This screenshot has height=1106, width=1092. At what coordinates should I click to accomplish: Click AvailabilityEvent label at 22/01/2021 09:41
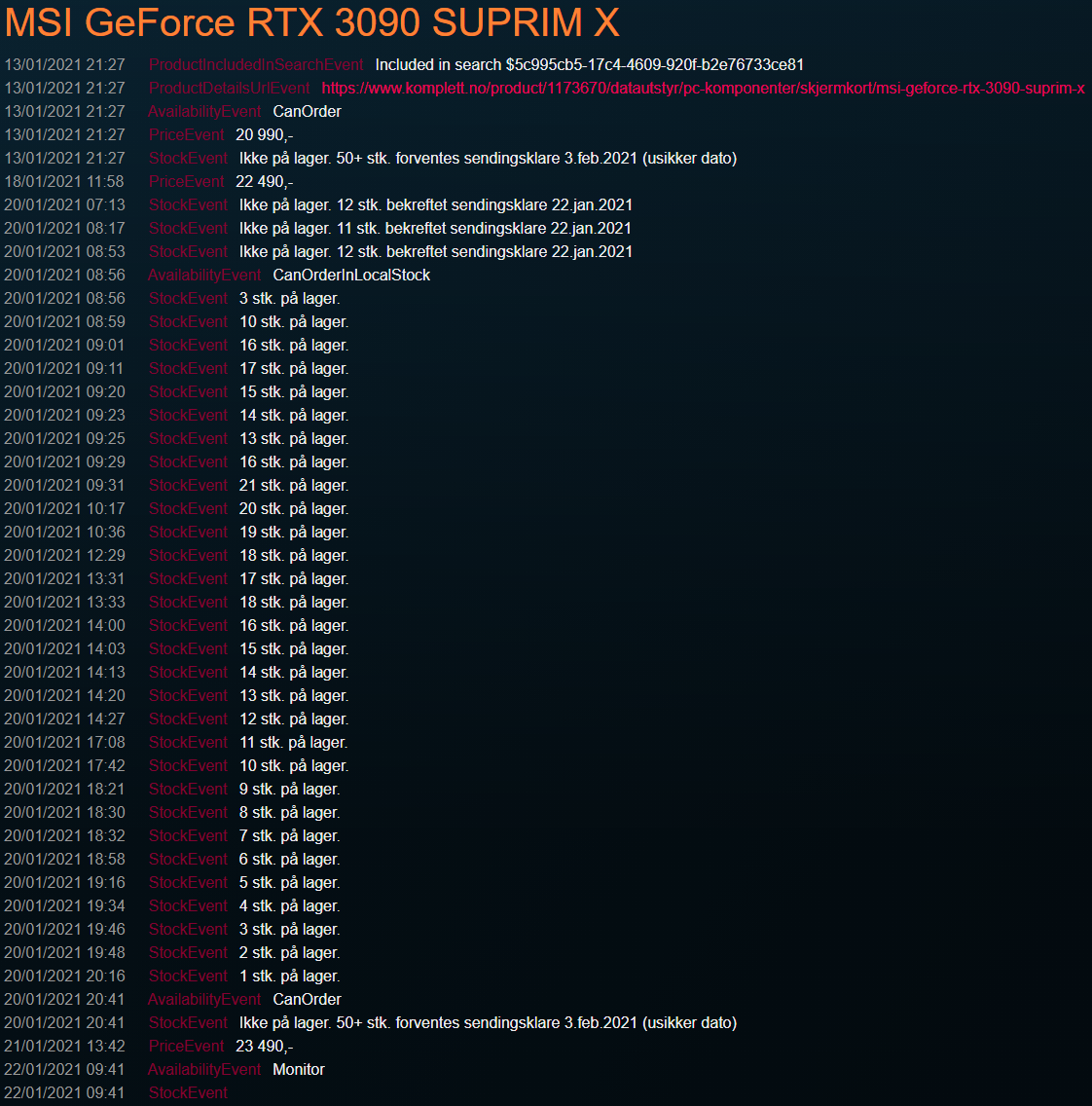(204, 1069)
